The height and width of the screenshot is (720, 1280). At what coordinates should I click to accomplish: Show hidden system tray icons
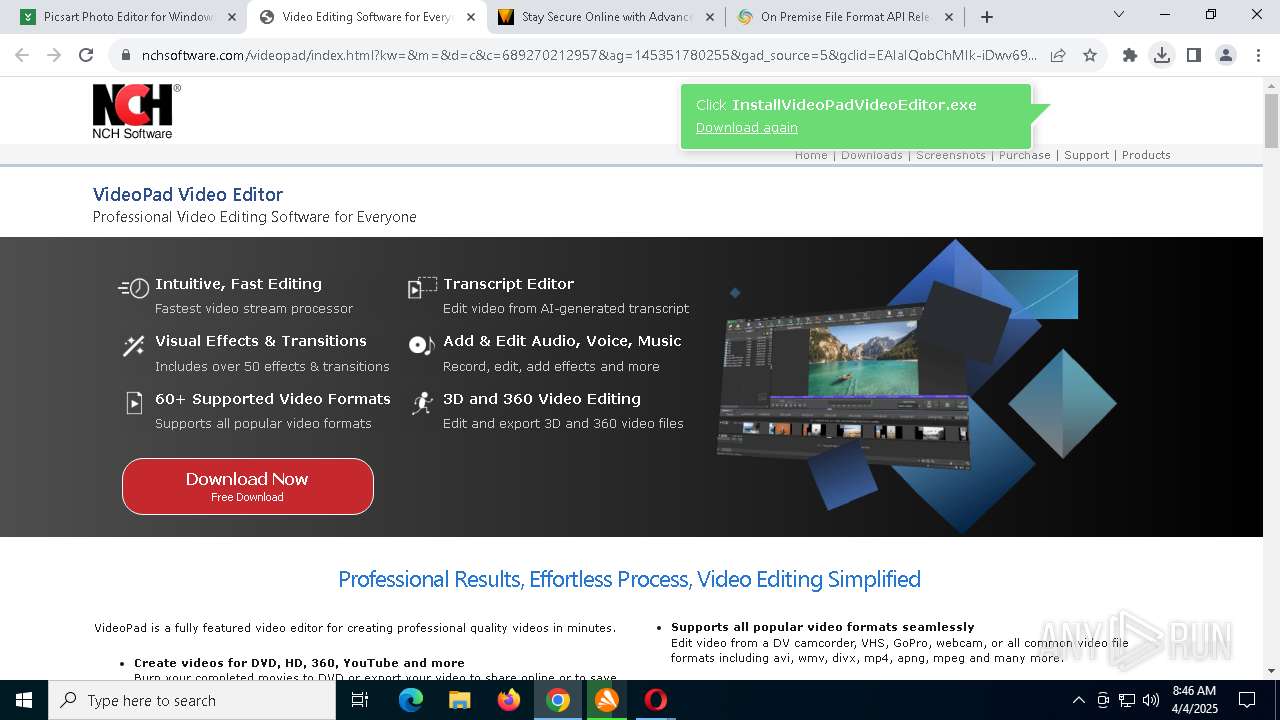pyautogui.click(x=1078, y=700)
